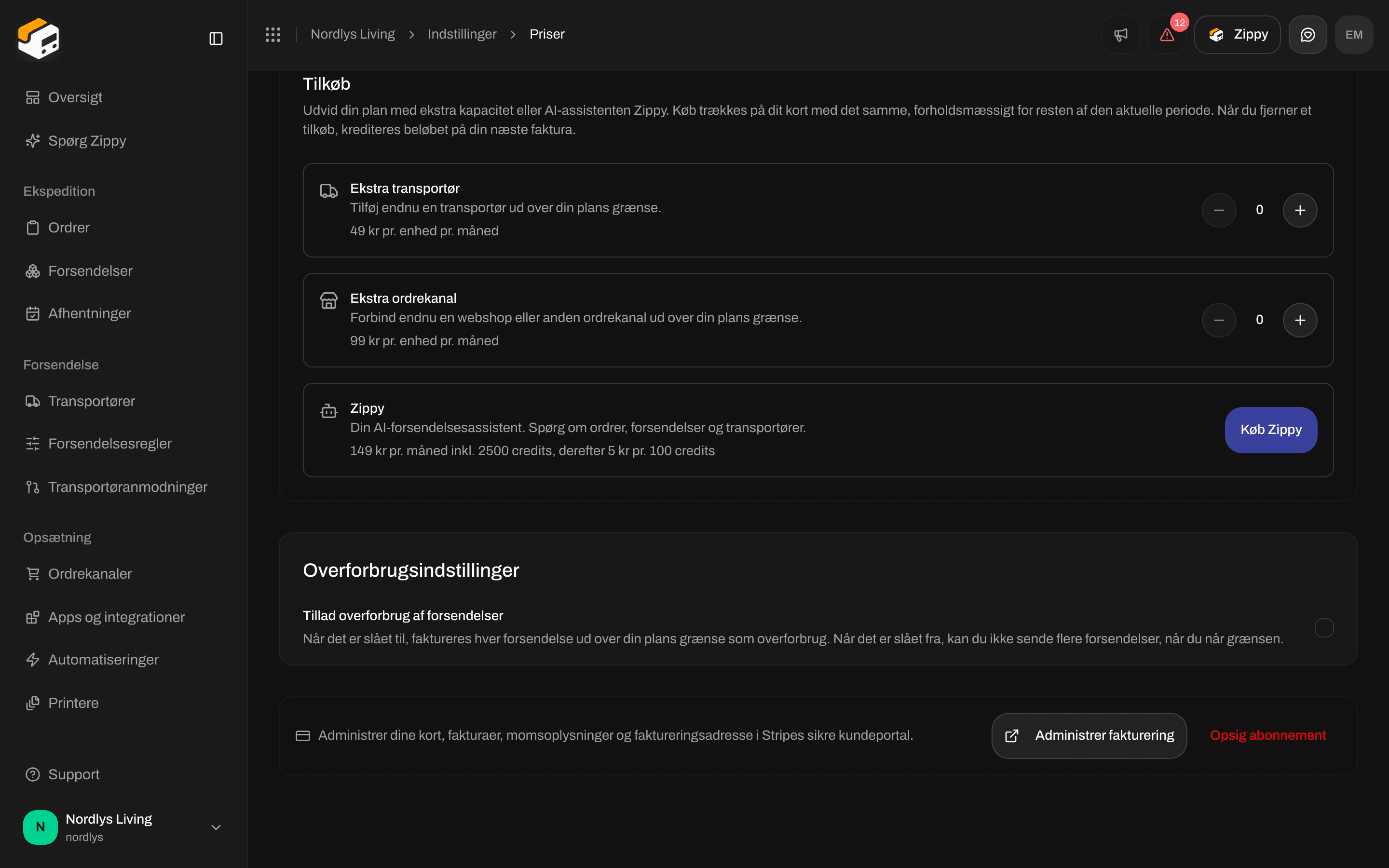Open the chat support bubble icon
The width and height of the screenshot is (1389, 868).
click(1307, 34)
